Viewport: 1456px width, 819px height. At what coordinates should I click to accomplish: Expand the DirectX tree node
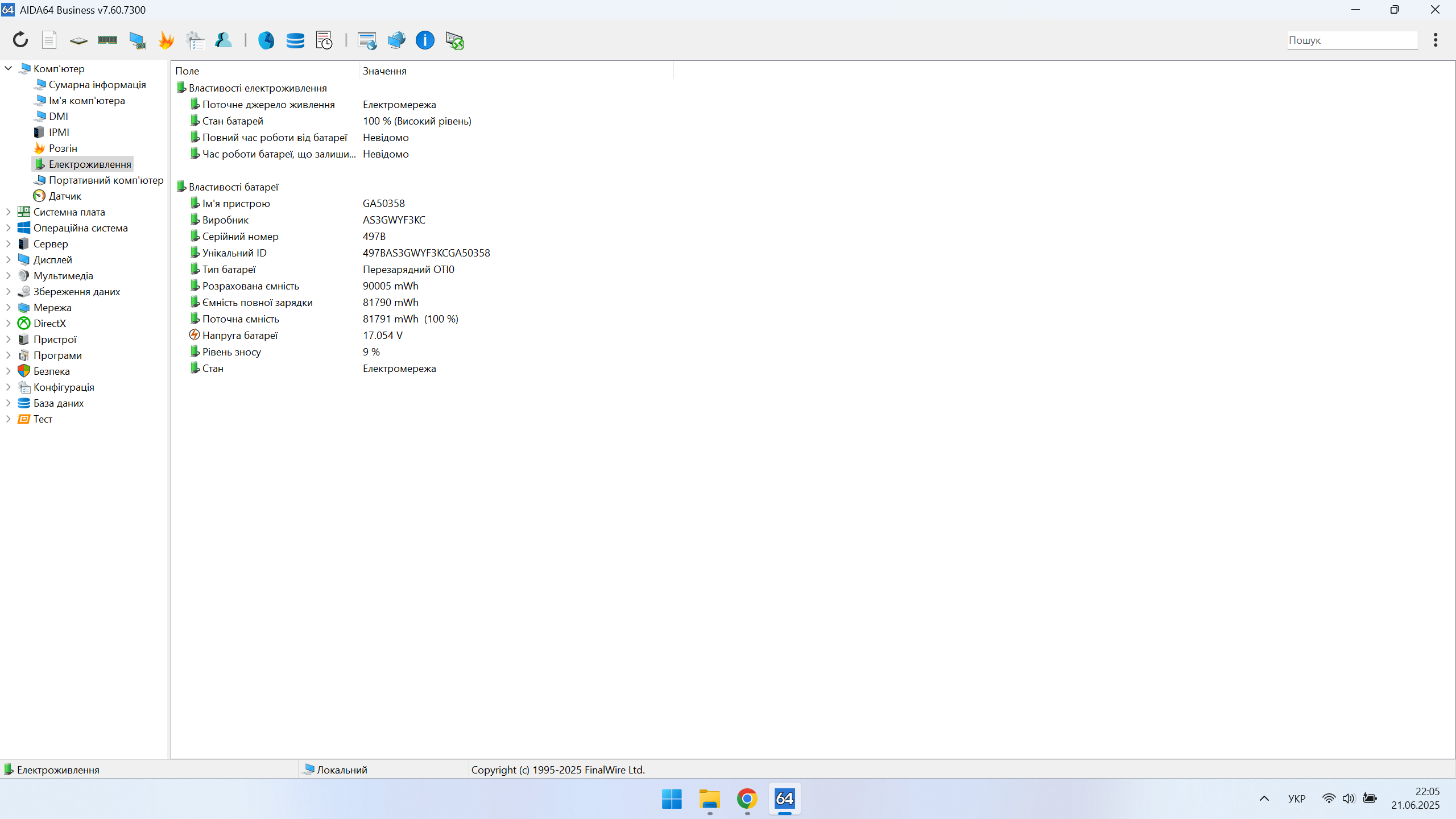click(8, 323)
